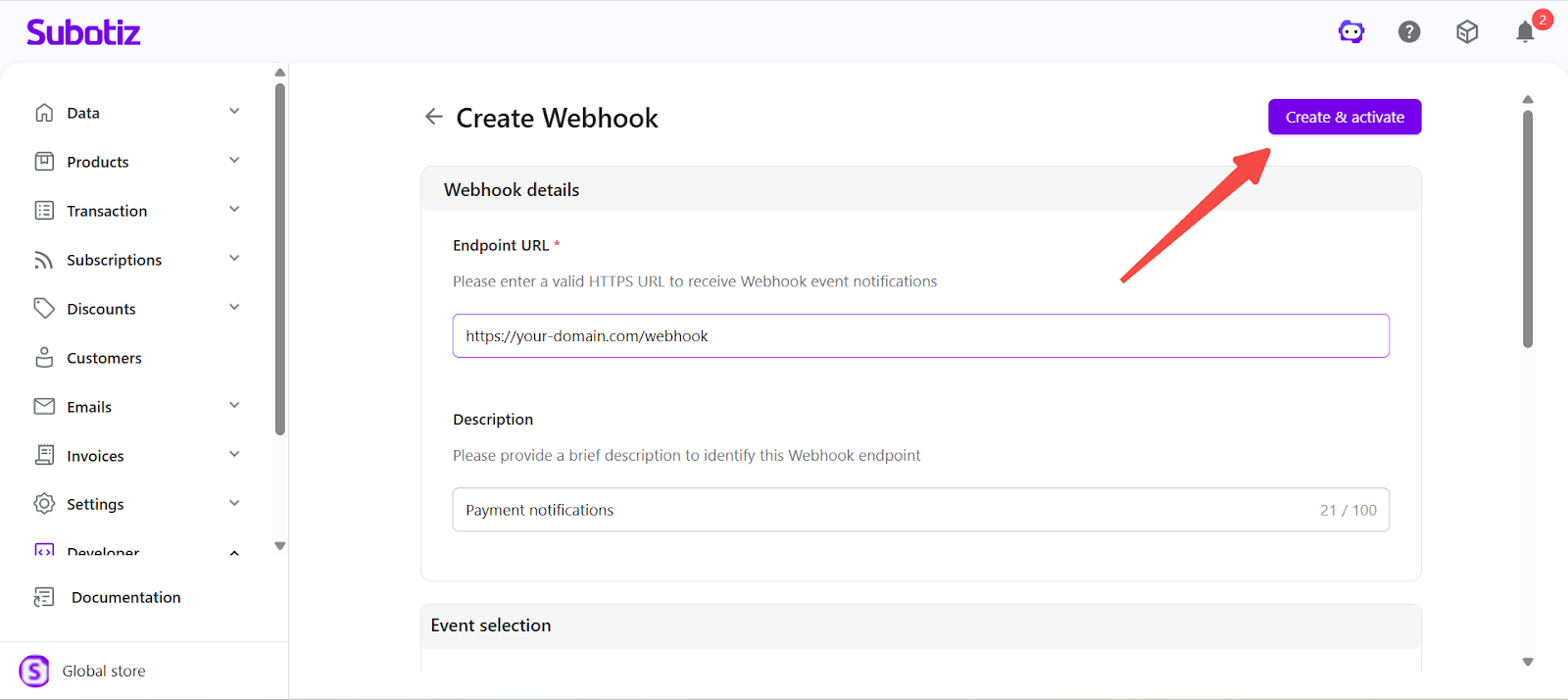Viewport: 1568px width, 700px height.
Task: Open the Settings menu item
Action: (x=95, y=504)
